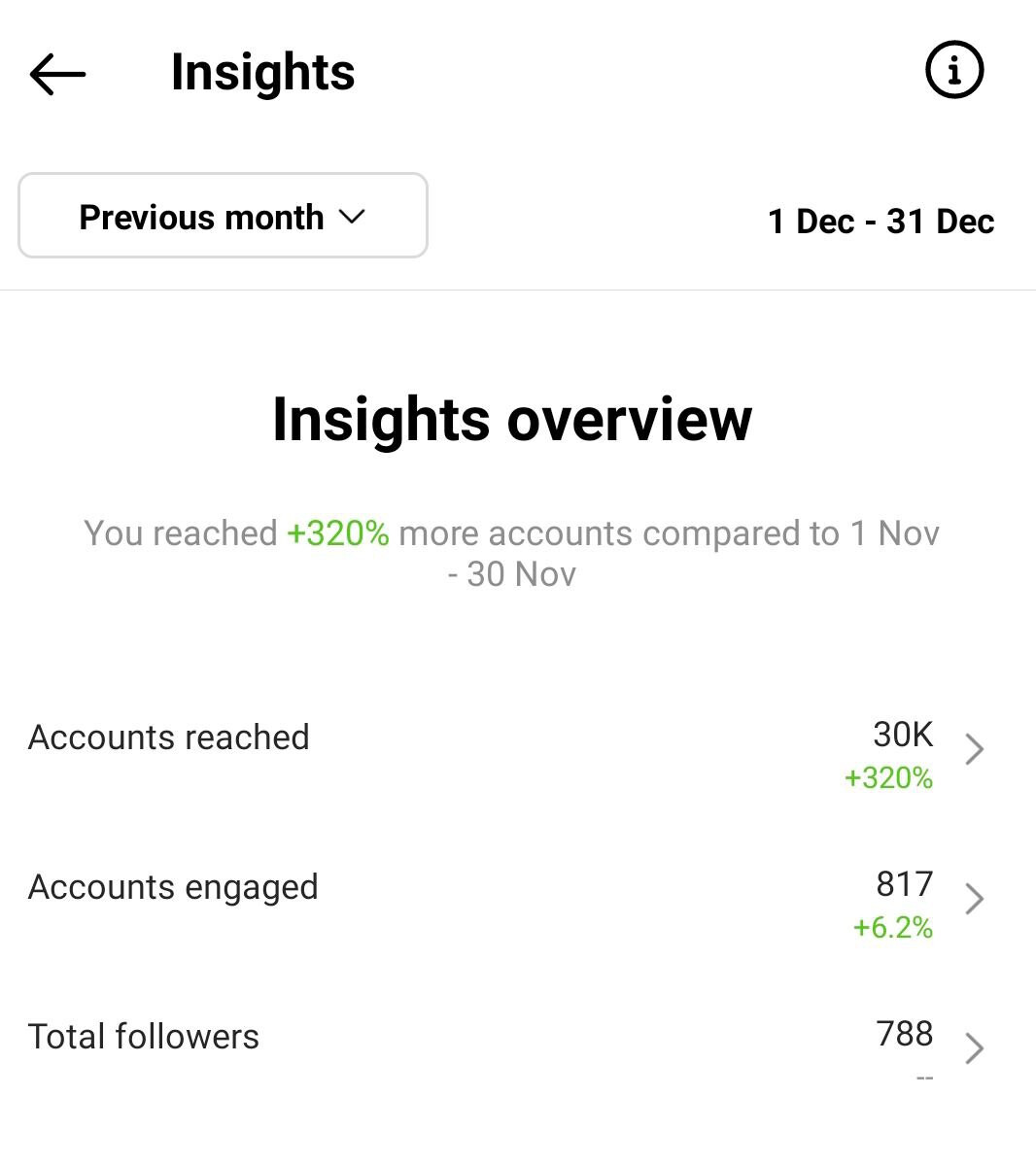The image size is (1036, 1166).
Task: Expand the Accounts reached chevron arrow
Action: (974, 749)
